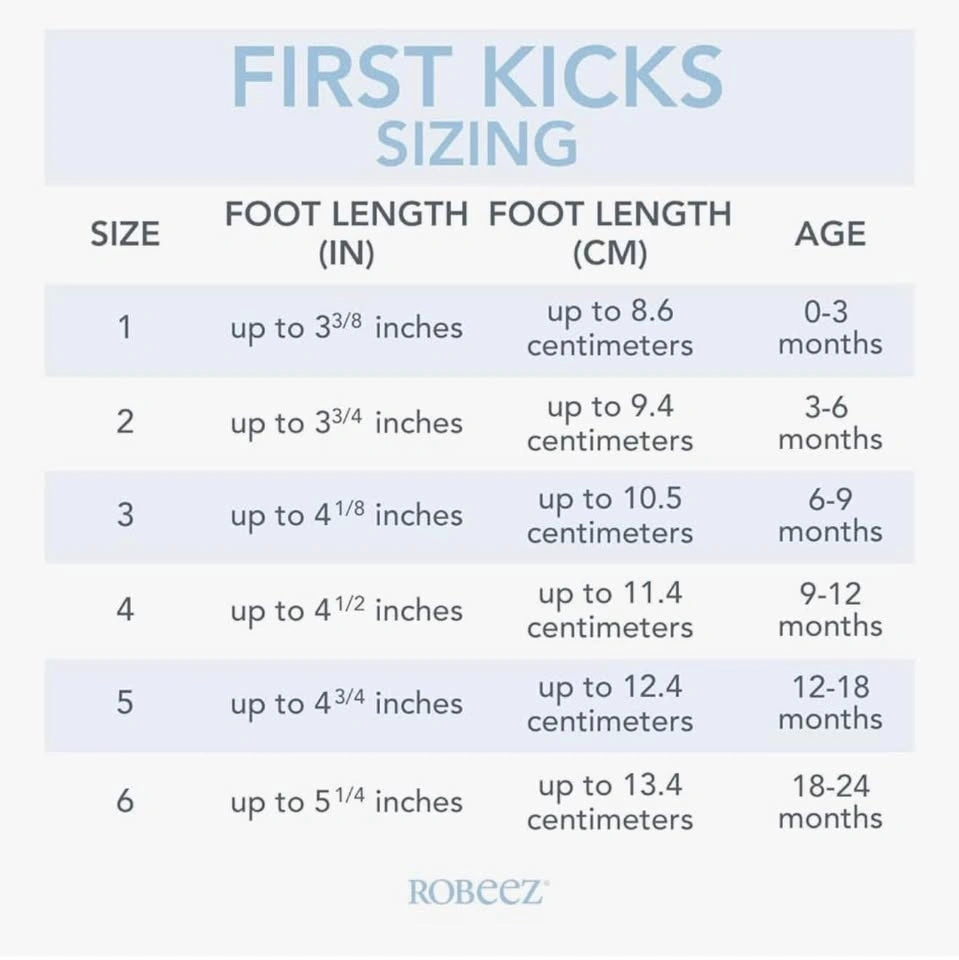Click size 4 in the size column
The width and height of the screenshot is (959, 960).
pyautogui.click(x=125, y=610)
